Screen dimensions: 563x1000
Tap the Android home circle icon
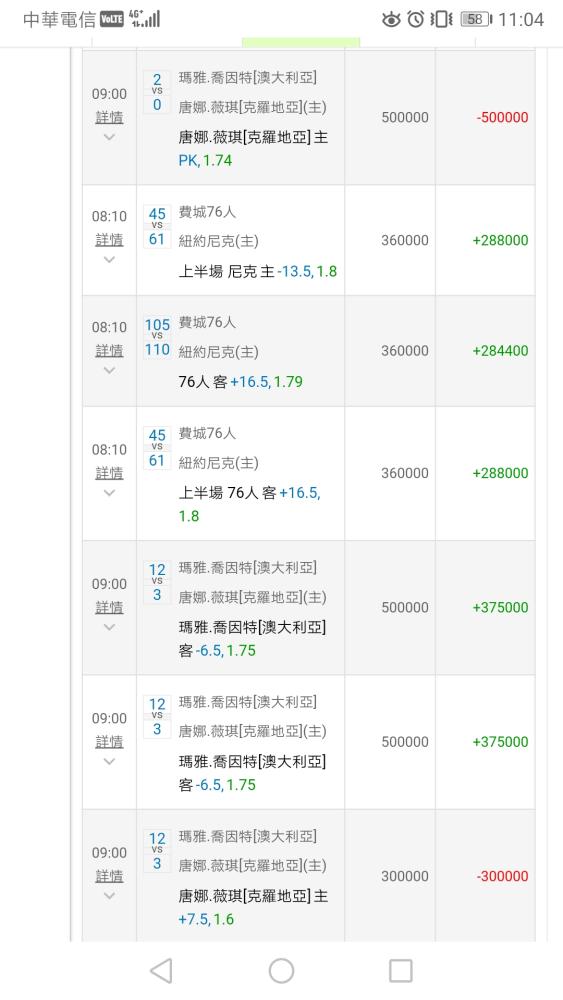click(281, 971)
